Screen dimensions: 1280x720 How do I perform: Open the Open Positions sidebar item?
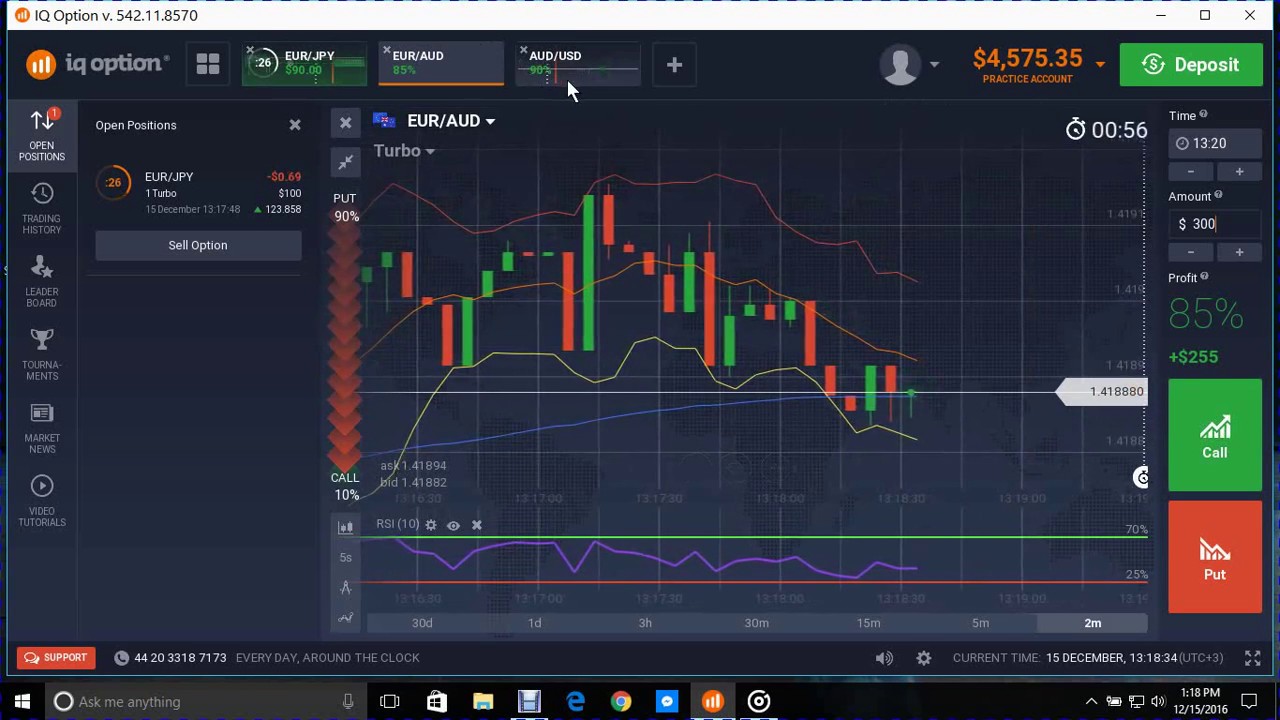[42, 135]
